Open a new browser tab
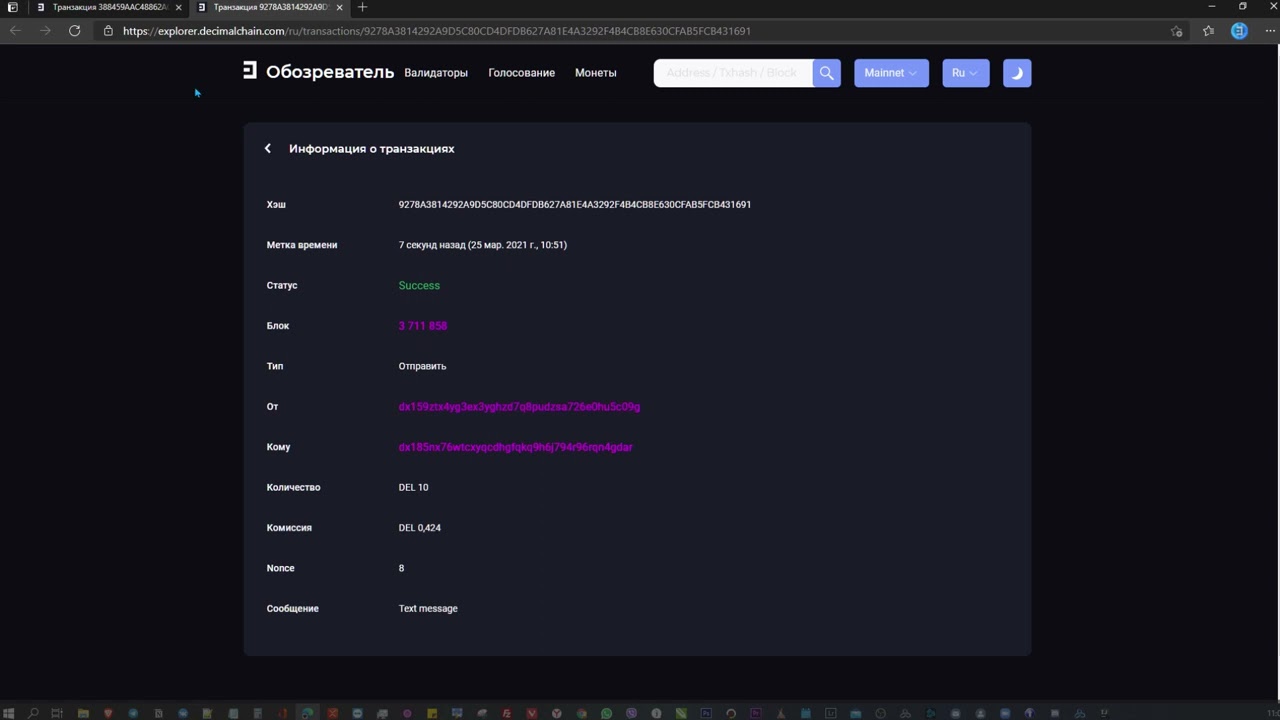The height and width of the screenshot is (720, 1280). [x=362, y=7]
